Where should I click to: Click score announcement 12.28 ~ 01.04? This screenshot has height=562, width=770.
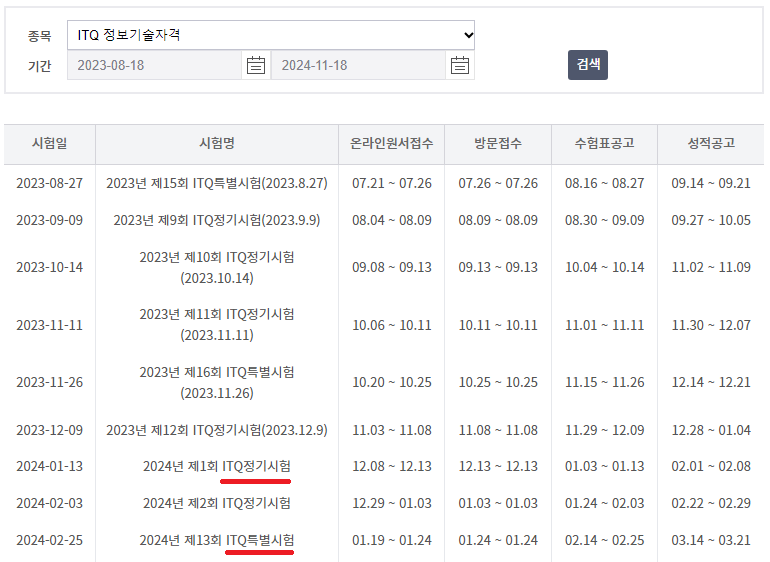coord(711,430)
